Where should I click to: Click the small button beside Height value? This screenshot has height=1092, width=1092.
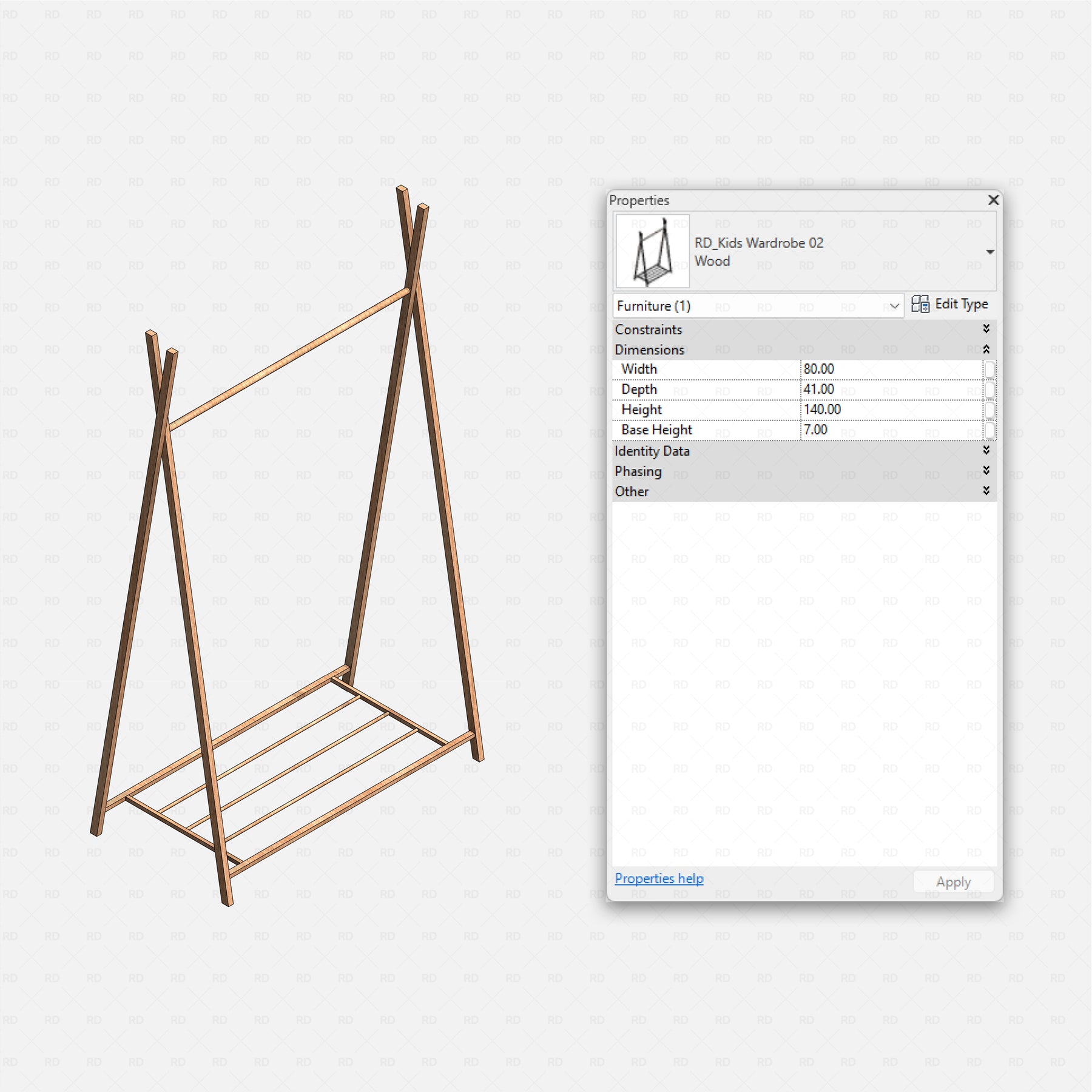(989, 410)
